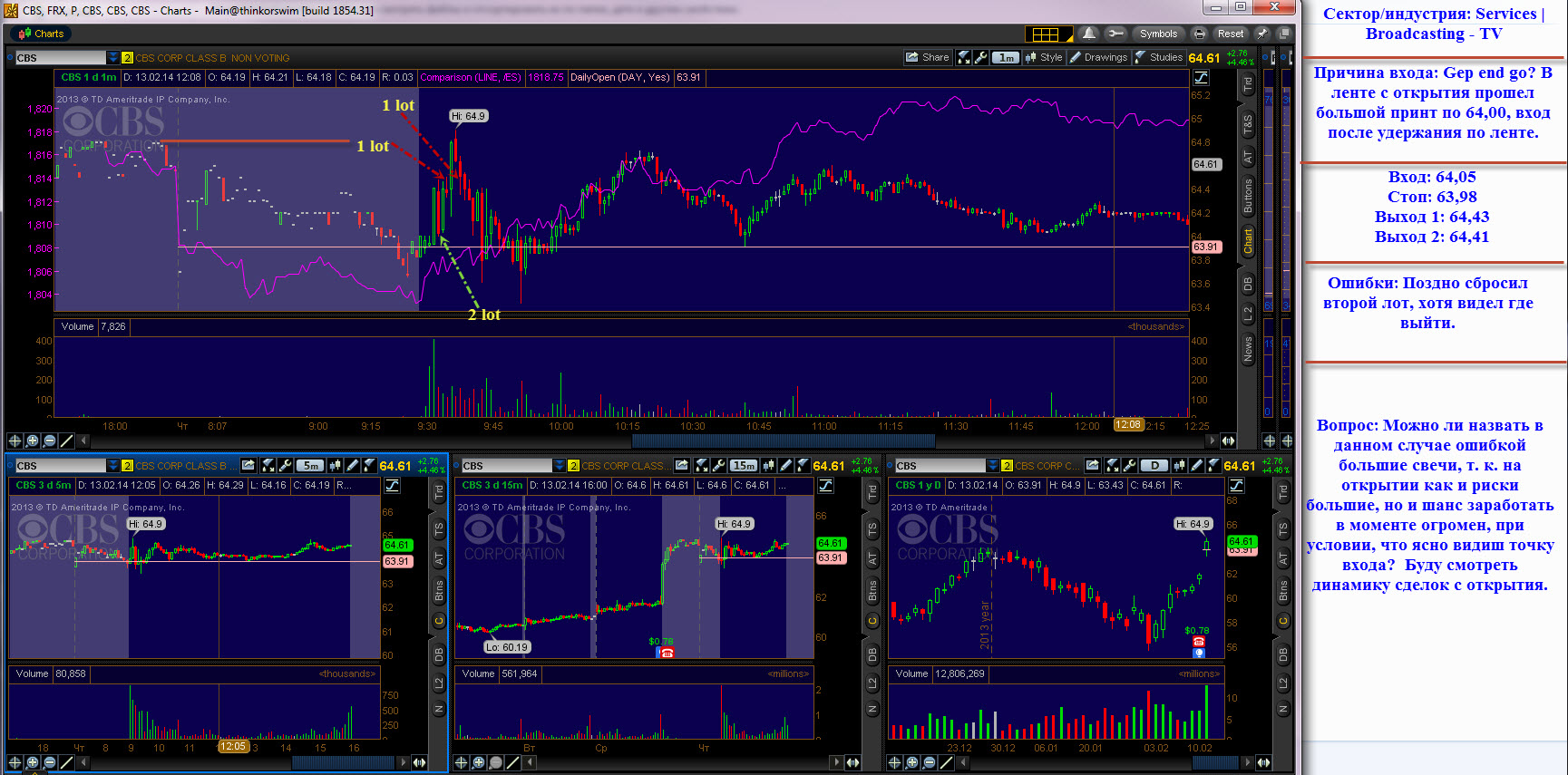Click candlestick style icon on 5m chart
Viewport: 1568px width, 775px height.
(335, 465)
